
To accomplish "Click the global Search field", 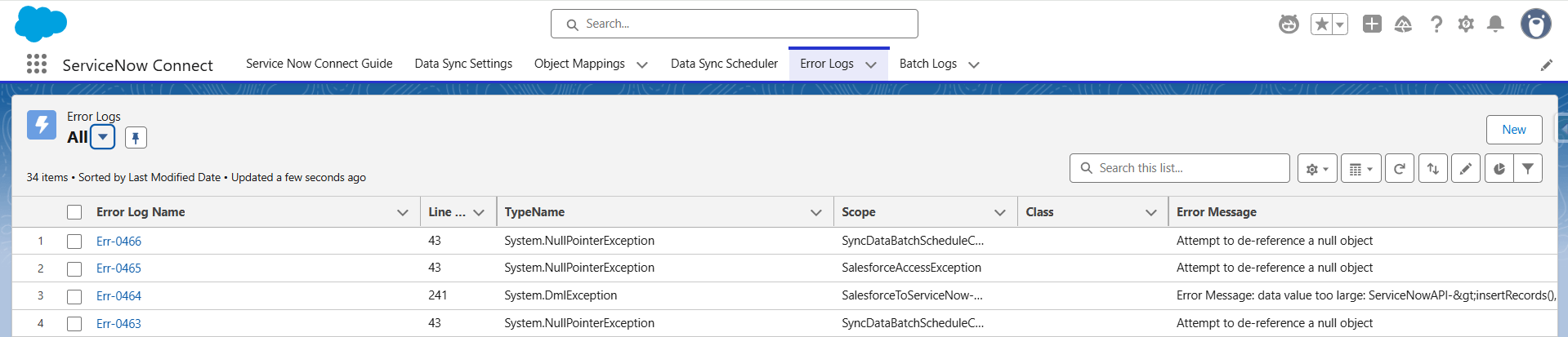I will pyautogui.click(x=735, y=24).
